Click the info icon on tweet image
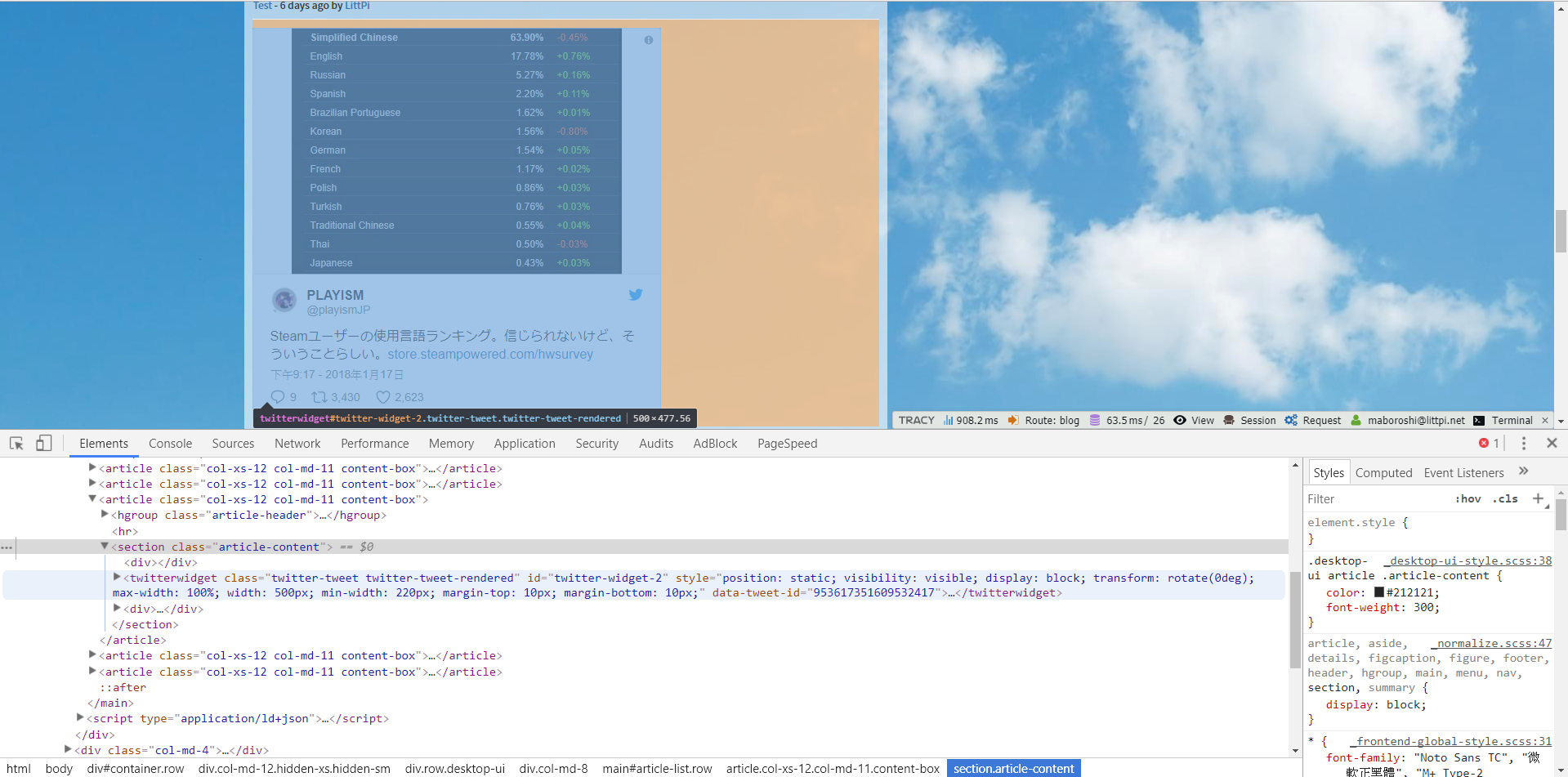Screen dimensions: 1568x777 649,40
